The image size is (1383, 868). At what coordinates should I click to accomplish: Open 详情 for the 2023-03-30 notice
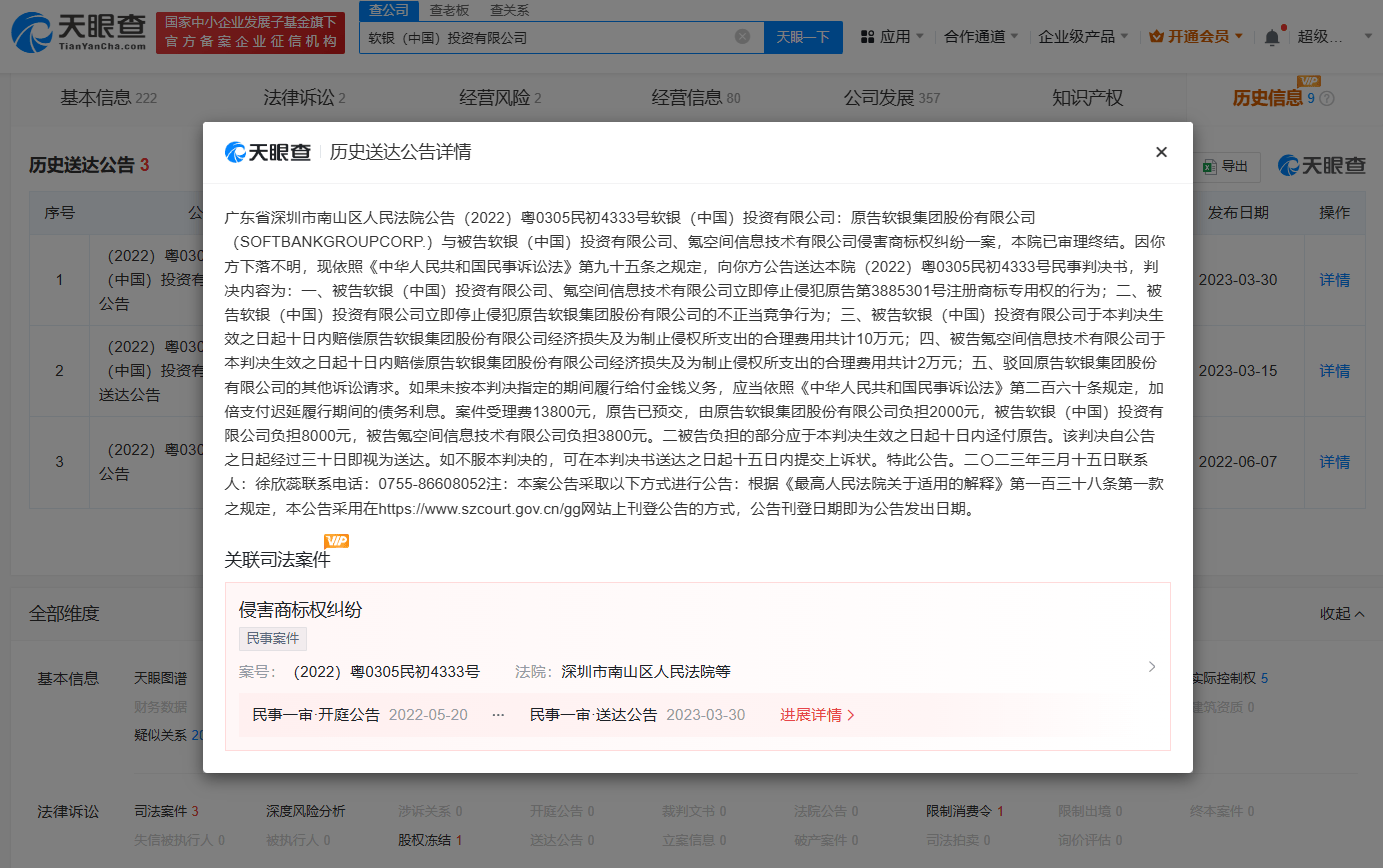pyautogui.click(x=1334, y=280)
